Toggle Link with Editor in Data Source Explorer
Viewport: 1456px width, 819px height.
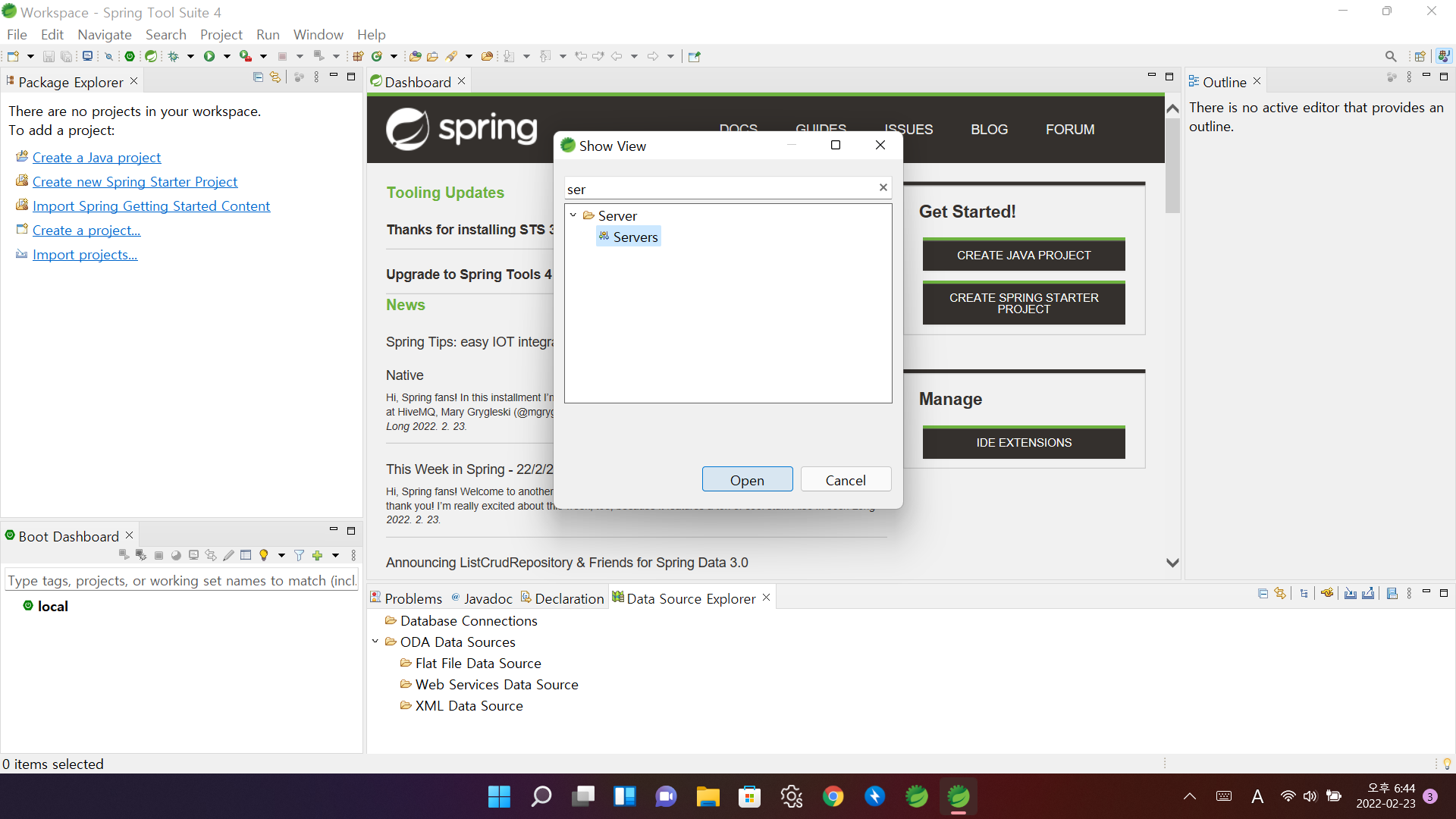click(1280, 594)
